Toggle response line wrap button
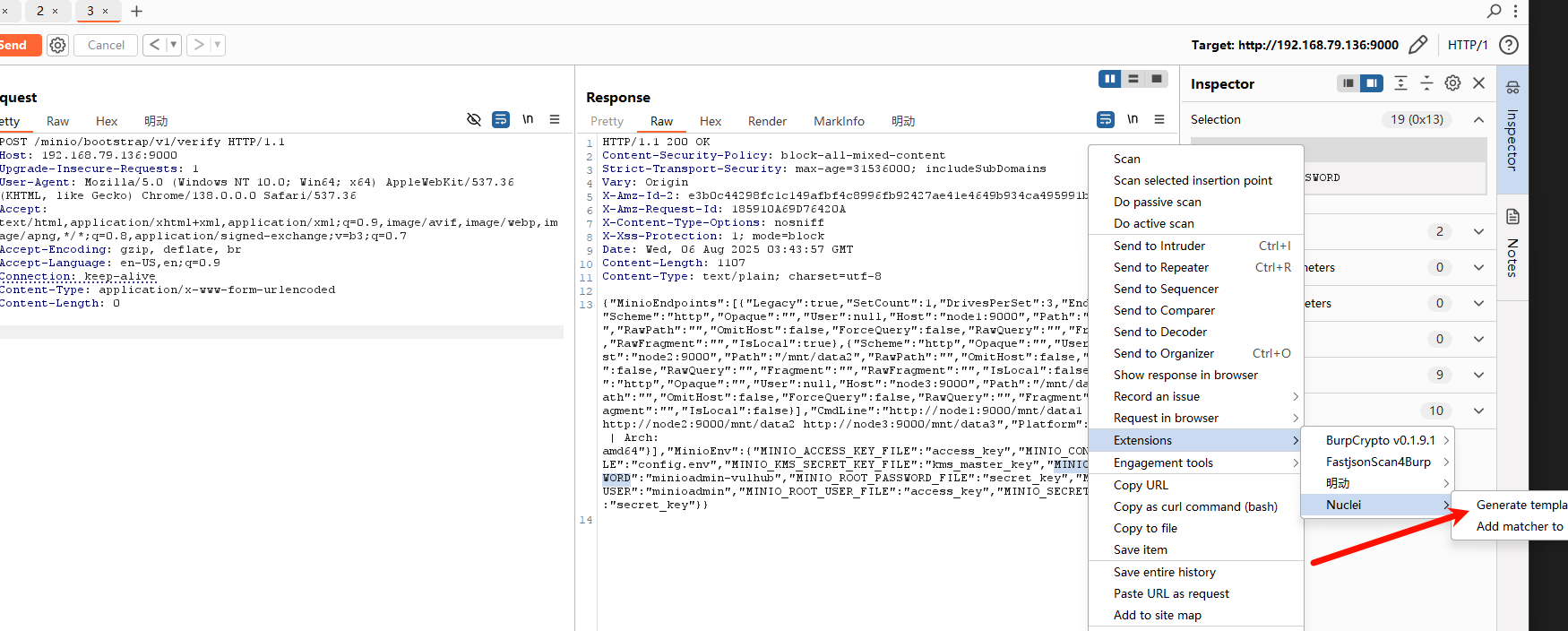Screen dimensions: 1568x631 [x=1106, y=119]
